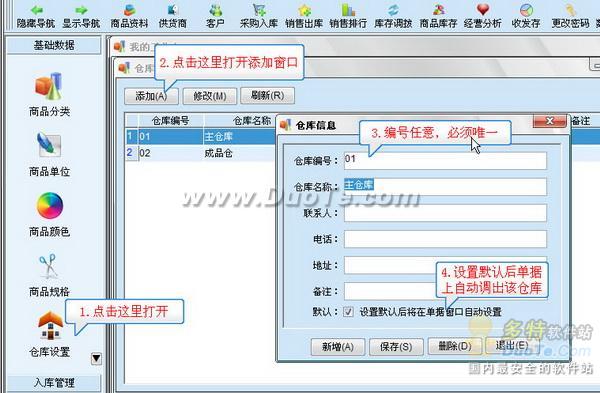Select table row 成品仓
Screen dimensions: 600x393
point(218,153)
